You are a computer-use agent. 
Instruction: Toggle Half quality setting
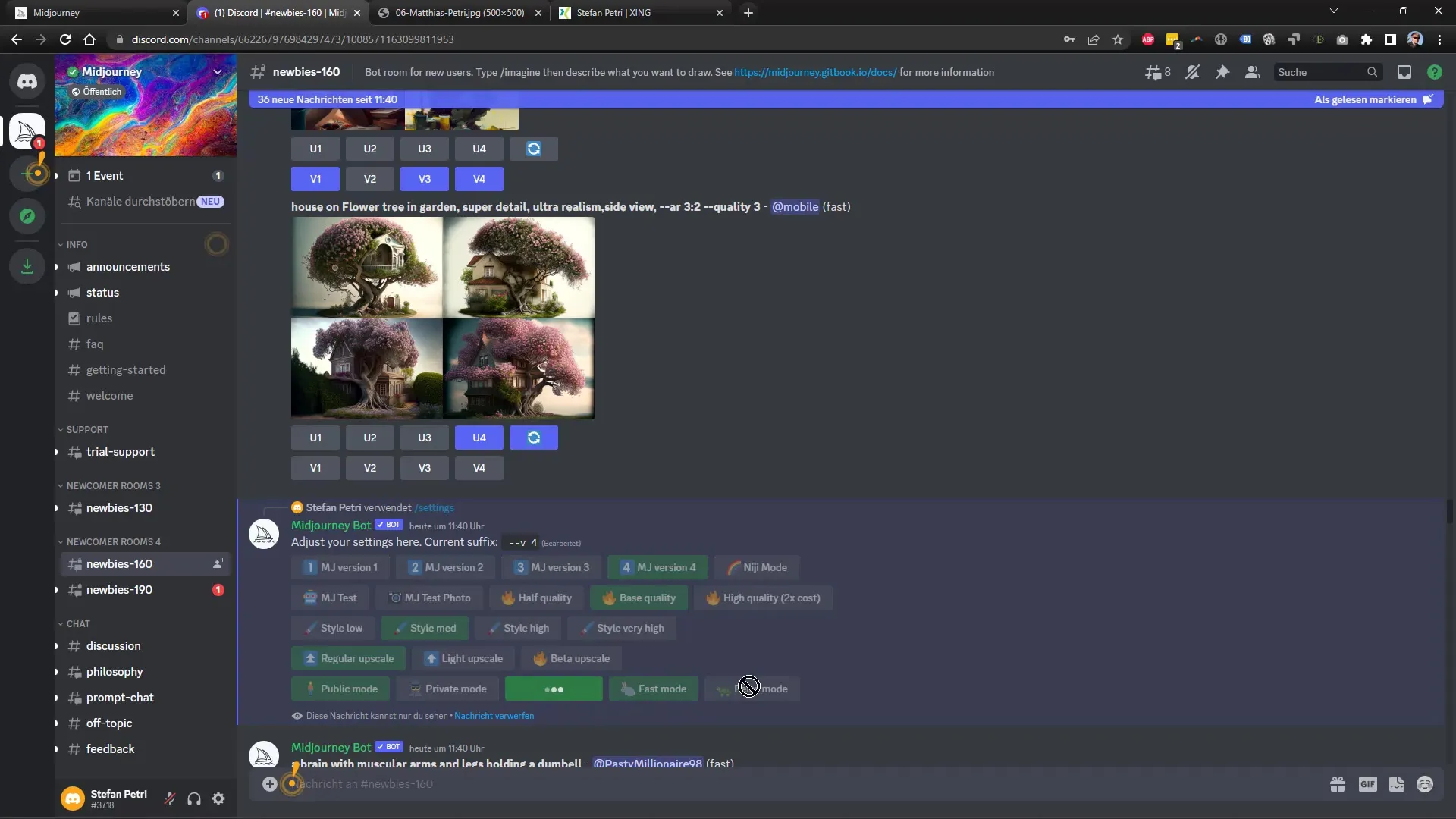537,597
